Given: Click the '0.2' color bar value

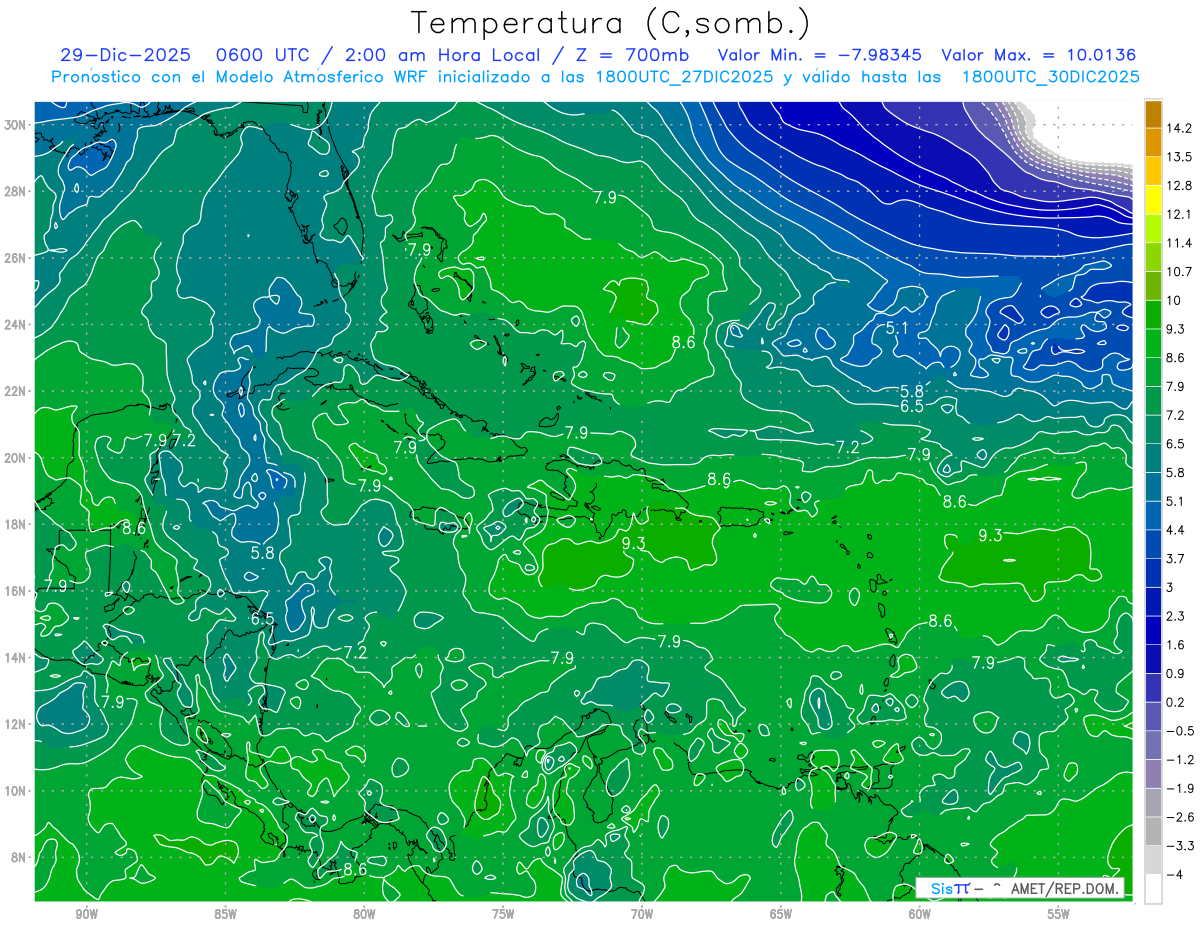Looking at the screenshot, I should 1178,702.
